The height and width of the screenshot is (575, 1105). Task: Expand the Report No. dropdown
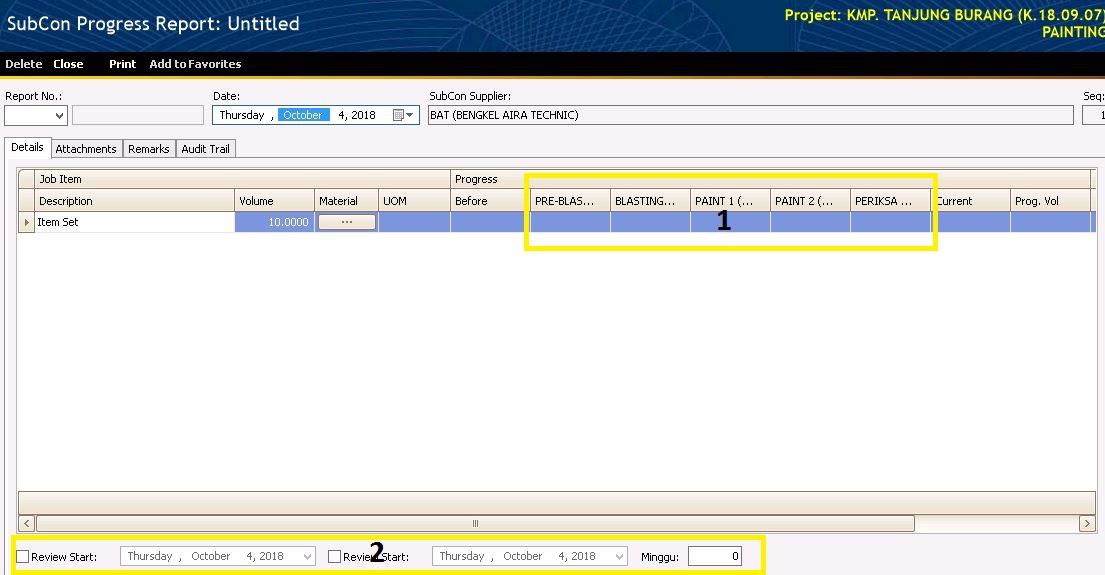click(59, 116)
